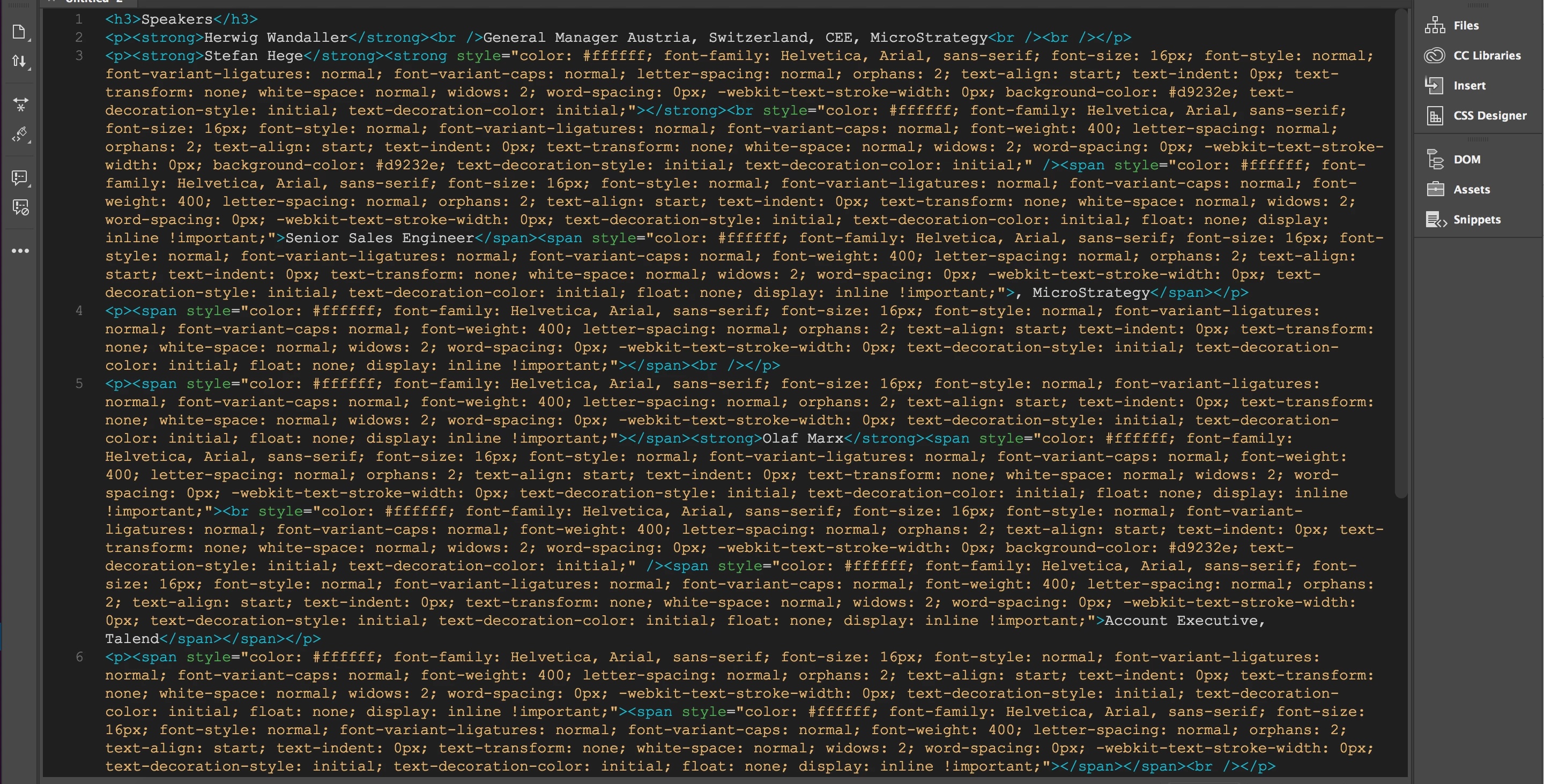Place cursor in "Senior Sales Engineer" text
This screenshot has width=1544, height=784.
379,238
